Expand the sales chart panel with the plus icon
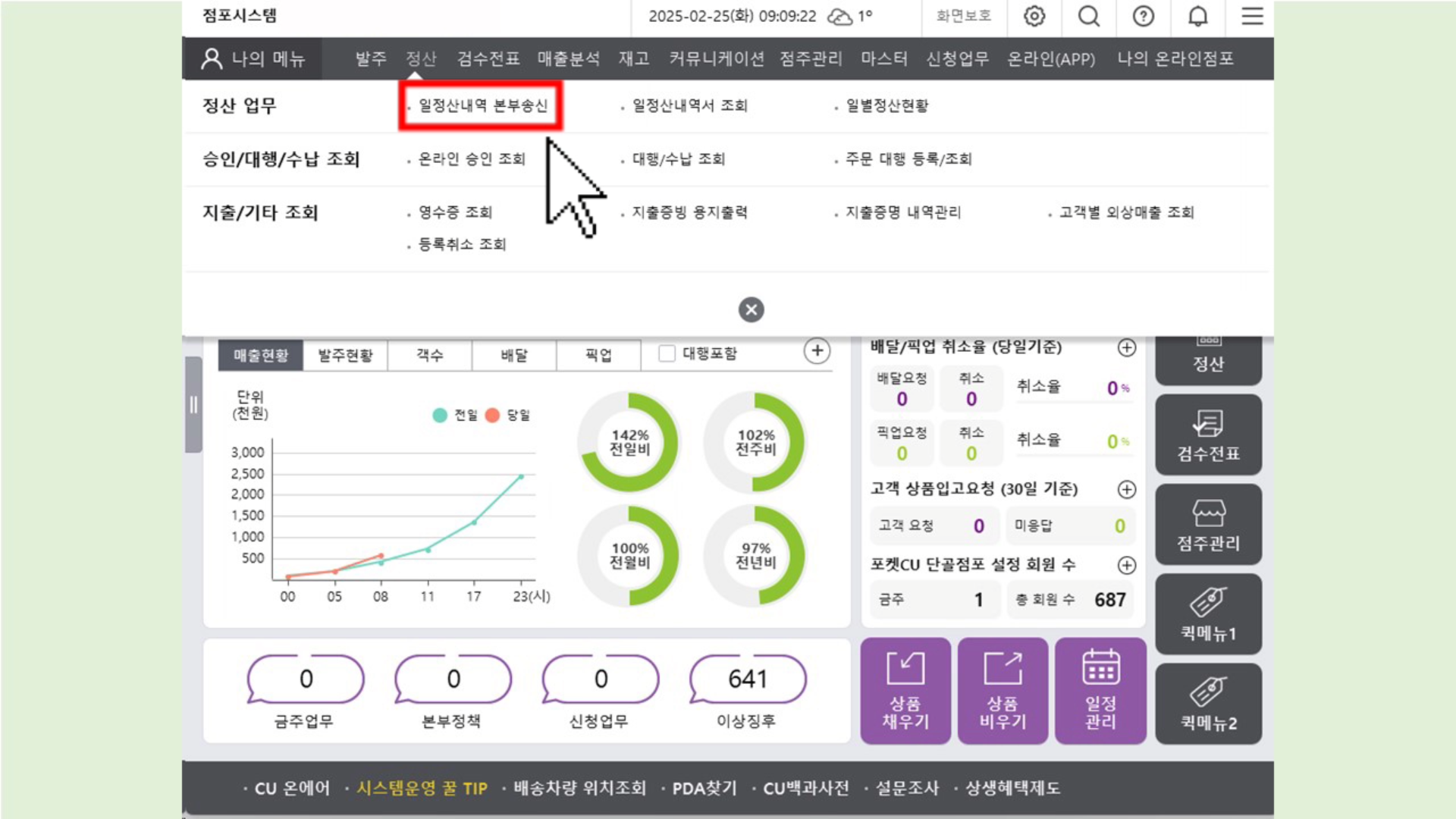Image resolution: width=1456 pixels, height=819 pixels. 817,351
